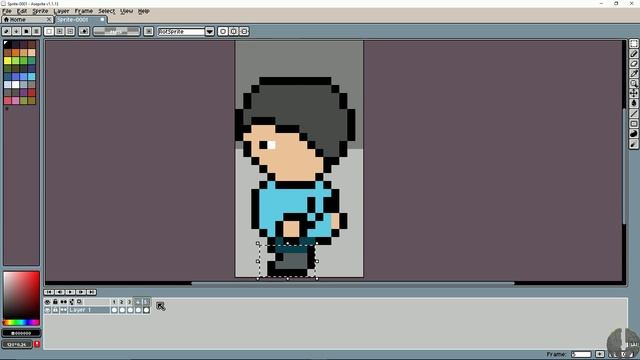Click the first button right of the RotSprite dropdown
Screen dimensions: 640x360
pos(223,31)
